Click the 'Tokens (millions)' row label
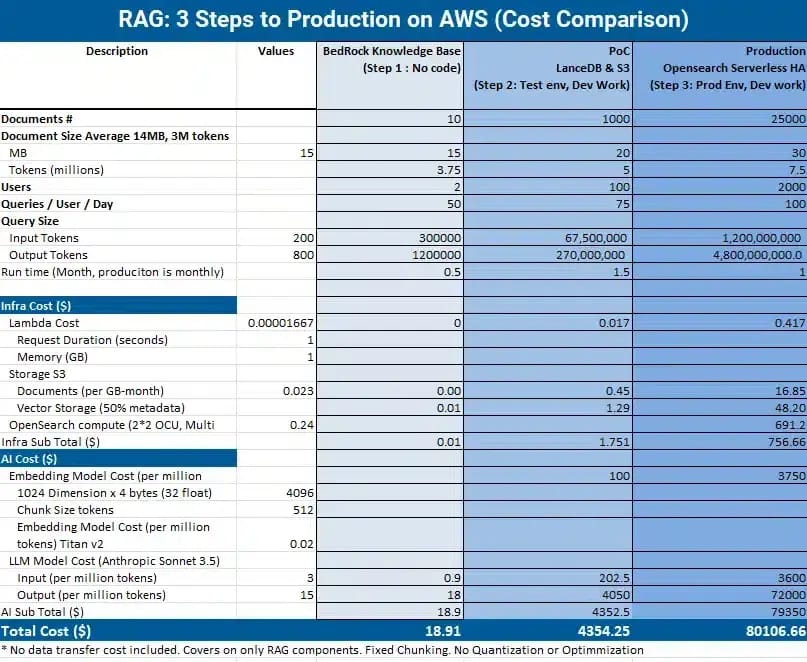 56,170
